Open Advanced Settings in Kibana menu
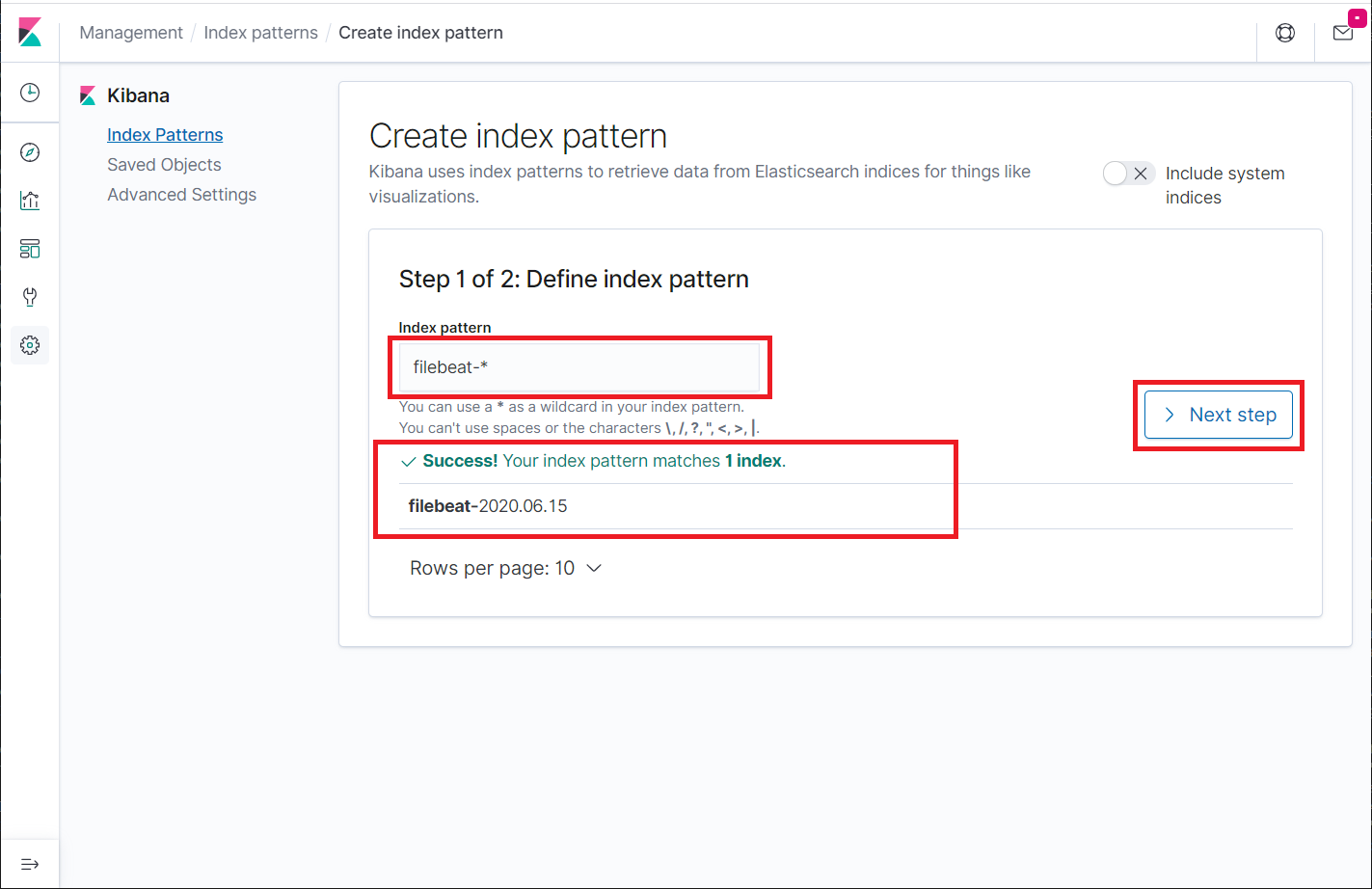Screen dimensions: 1372x889 click(181, 195)
